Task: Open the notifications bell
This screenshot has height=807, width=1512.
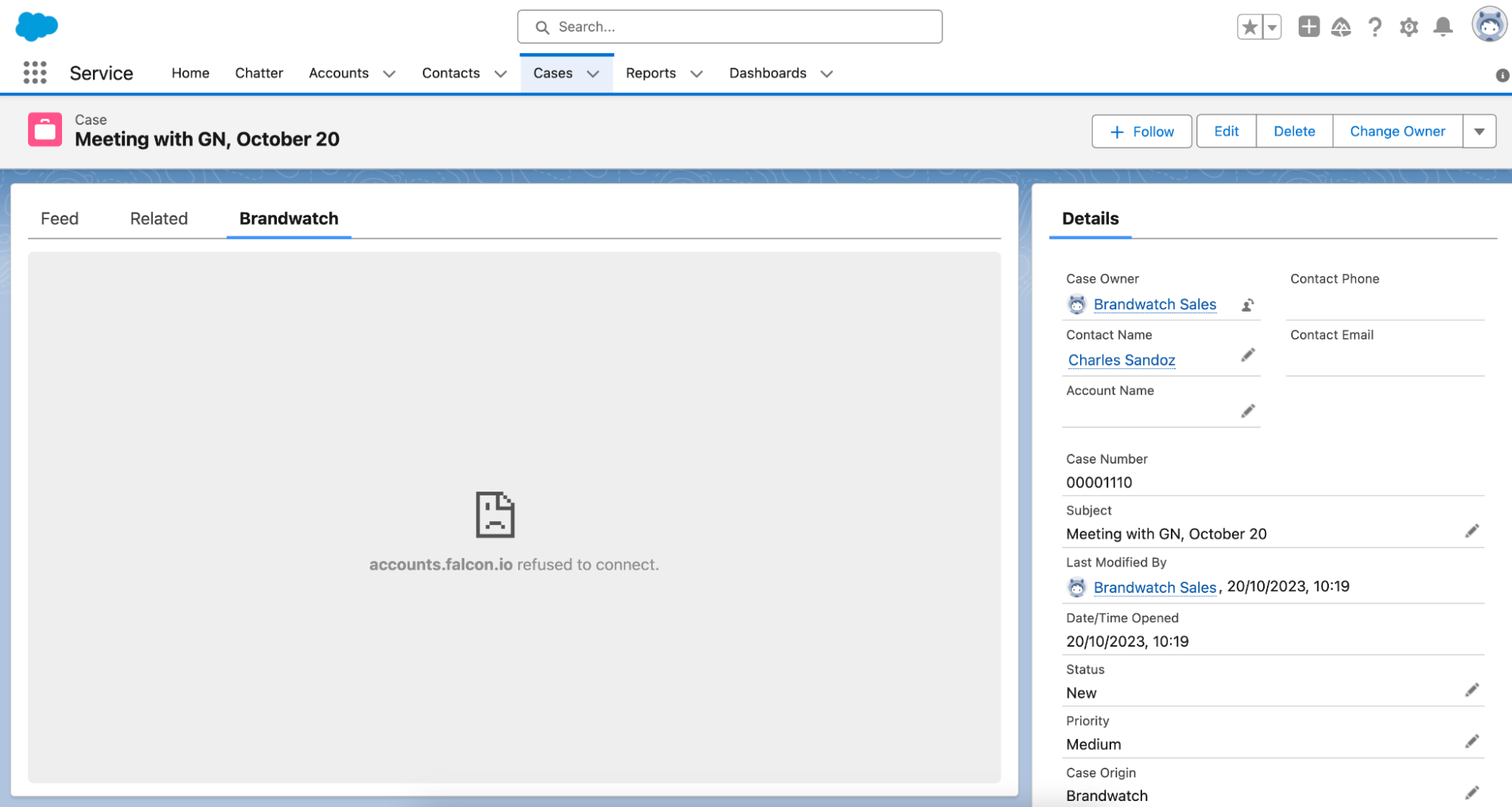Action: (1443, 27)
